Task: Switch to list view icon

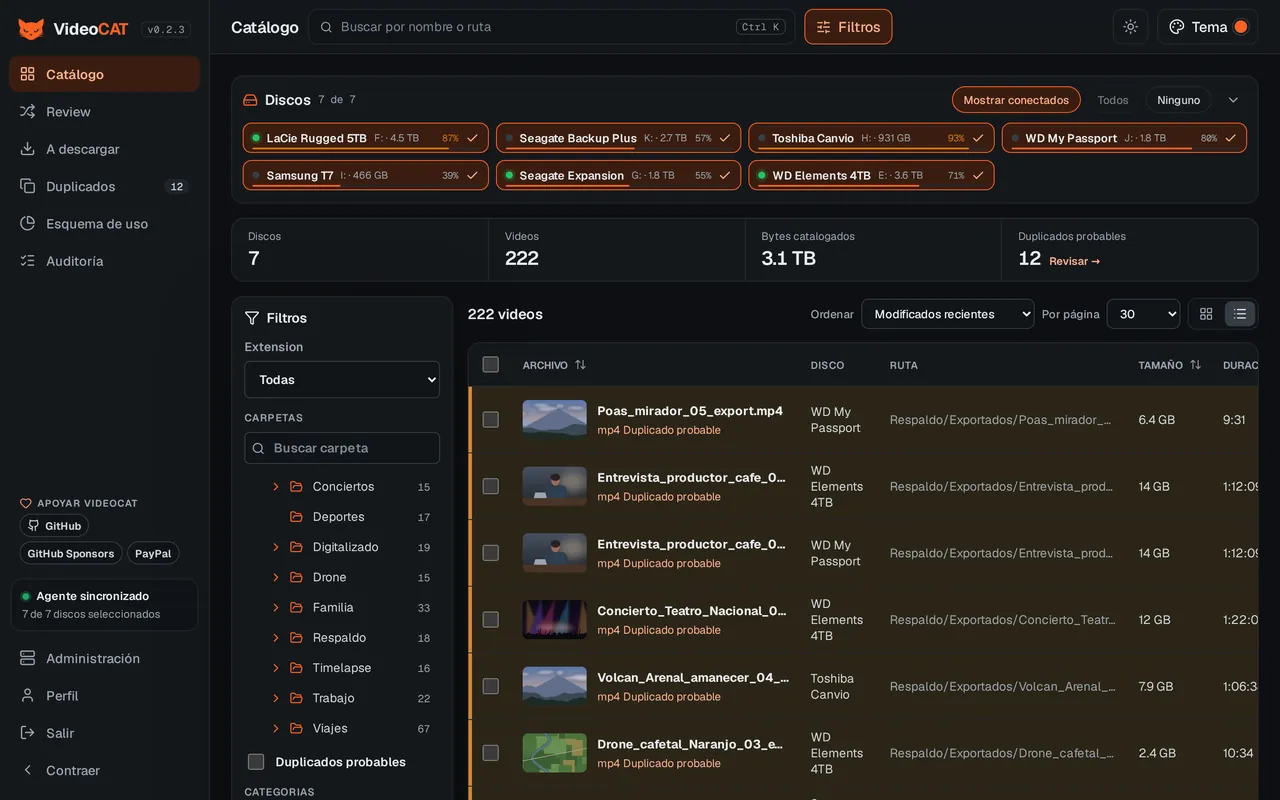Action: (1240, 314)
